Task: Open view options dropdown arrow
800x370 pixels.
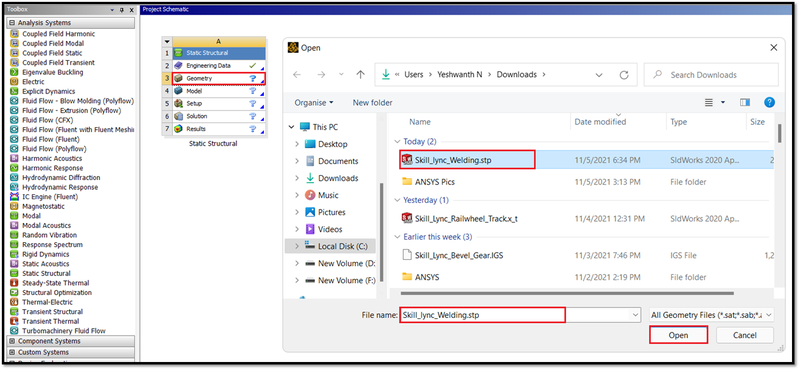Action: coord(723,103)
